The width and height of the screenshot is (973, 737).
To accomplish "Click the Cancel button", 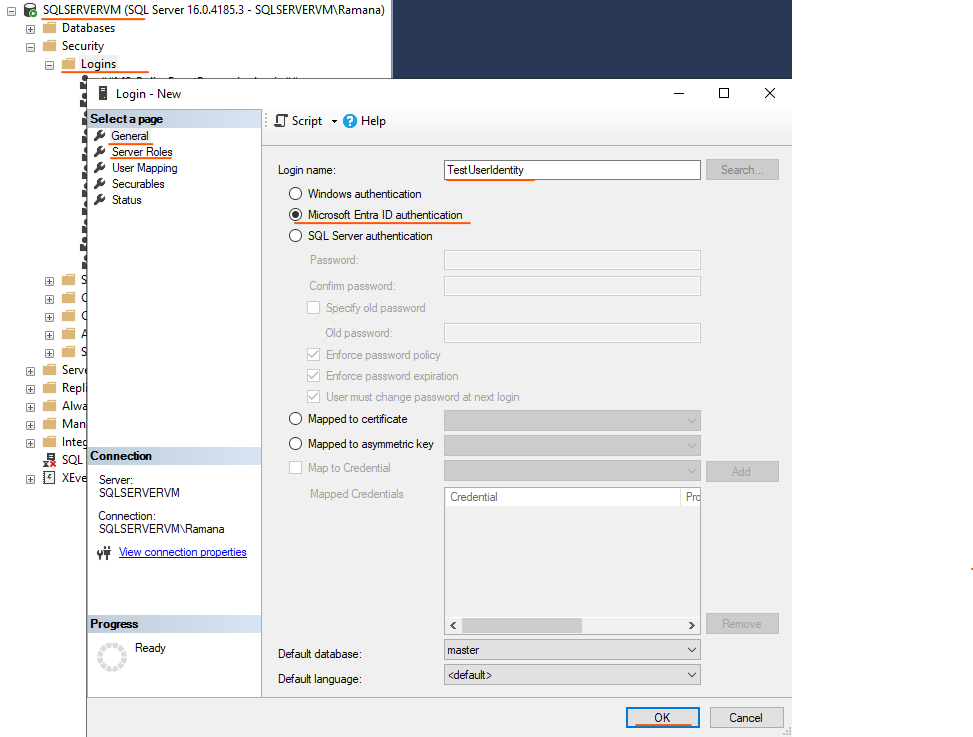I will point(747,718).
